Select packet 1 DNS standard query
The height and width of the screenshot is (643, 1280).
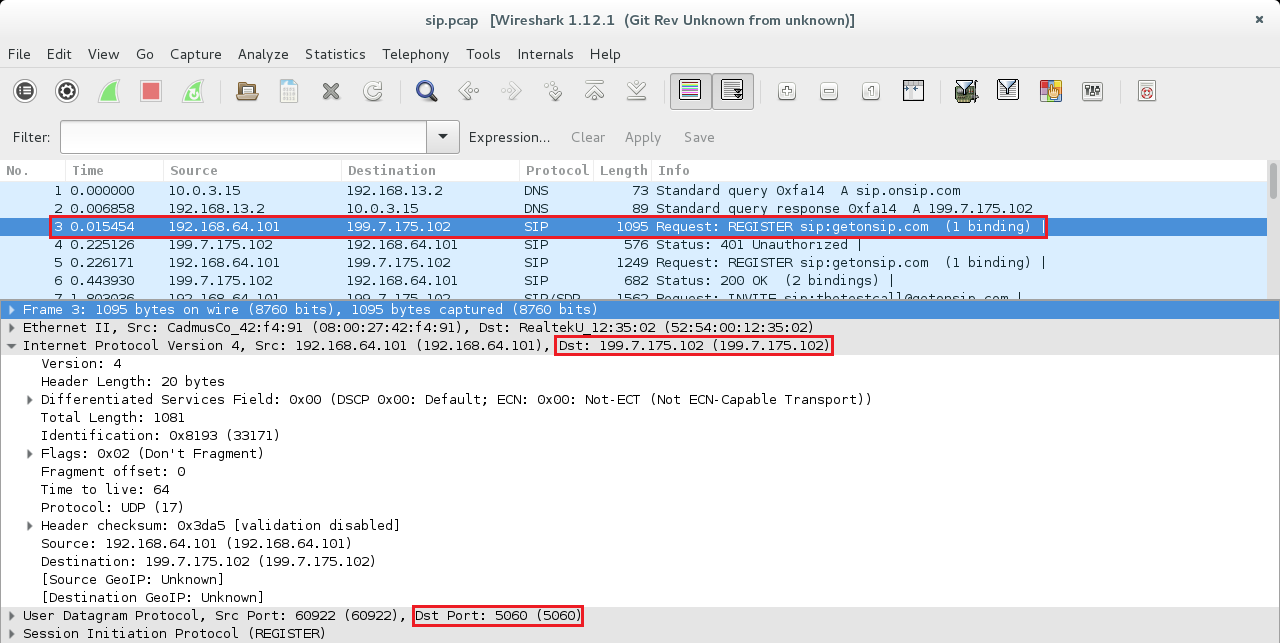coord(633,191)
